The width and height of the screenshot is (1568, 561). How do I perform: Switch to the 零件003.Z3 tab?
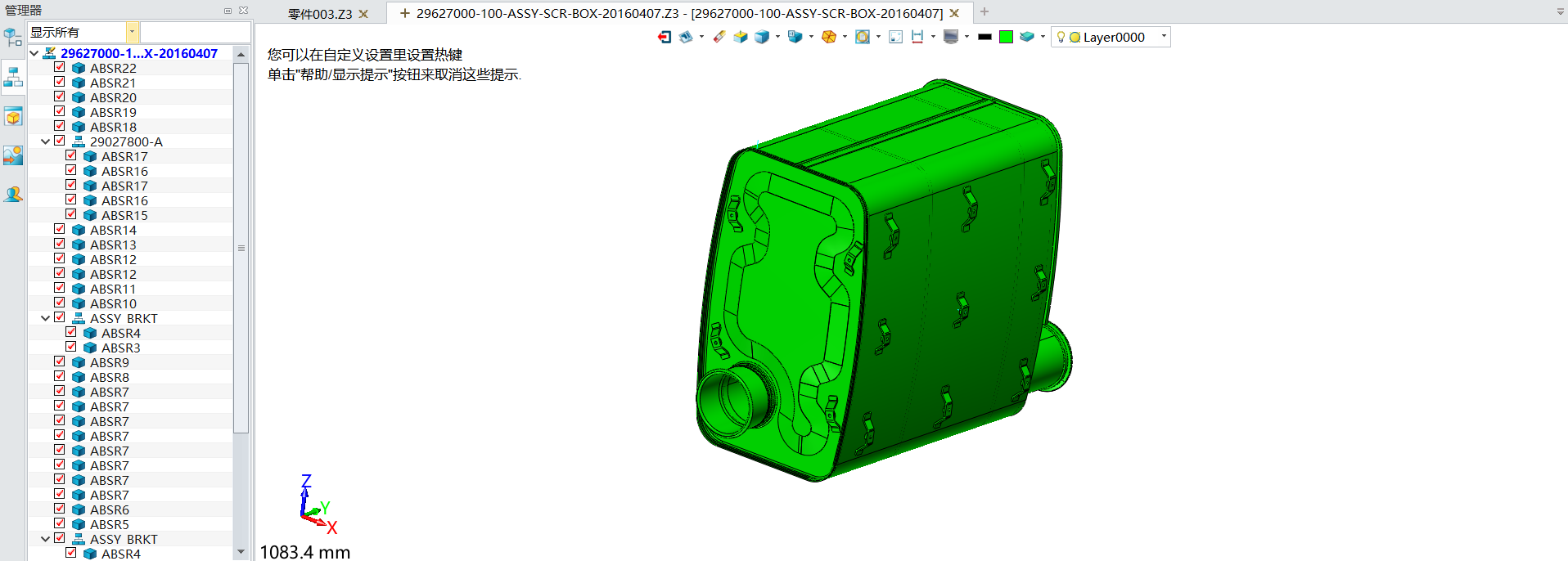320,14
